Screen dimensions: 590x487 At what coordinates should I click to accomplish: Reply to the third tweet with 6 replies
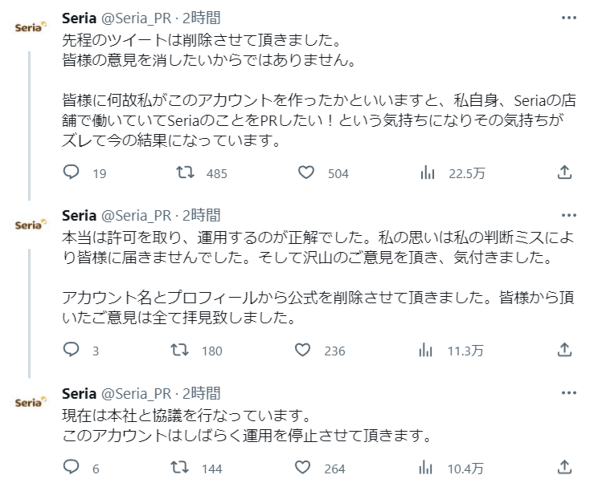click(71, 468)
